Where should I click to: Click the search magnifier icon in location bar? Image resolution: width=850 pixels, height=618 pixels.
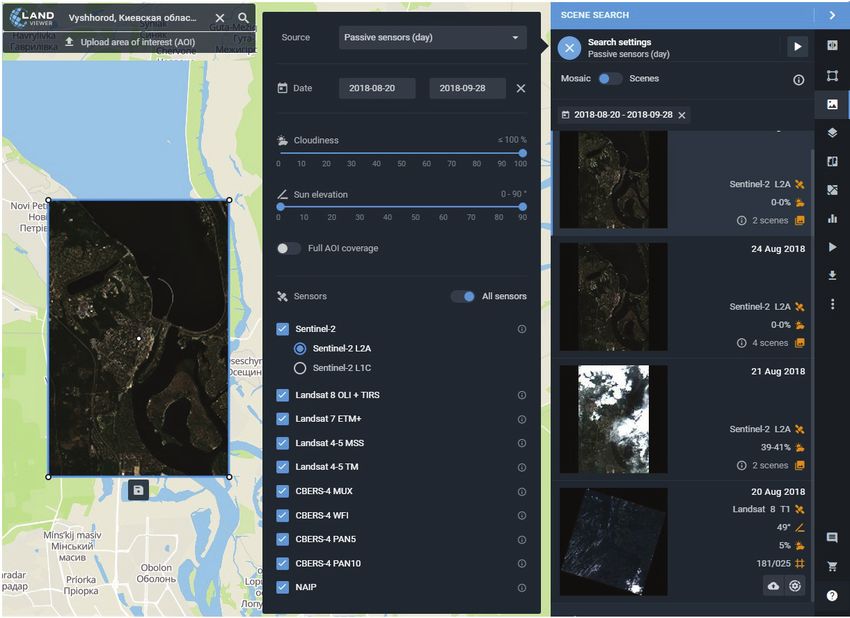click(243, 18)
